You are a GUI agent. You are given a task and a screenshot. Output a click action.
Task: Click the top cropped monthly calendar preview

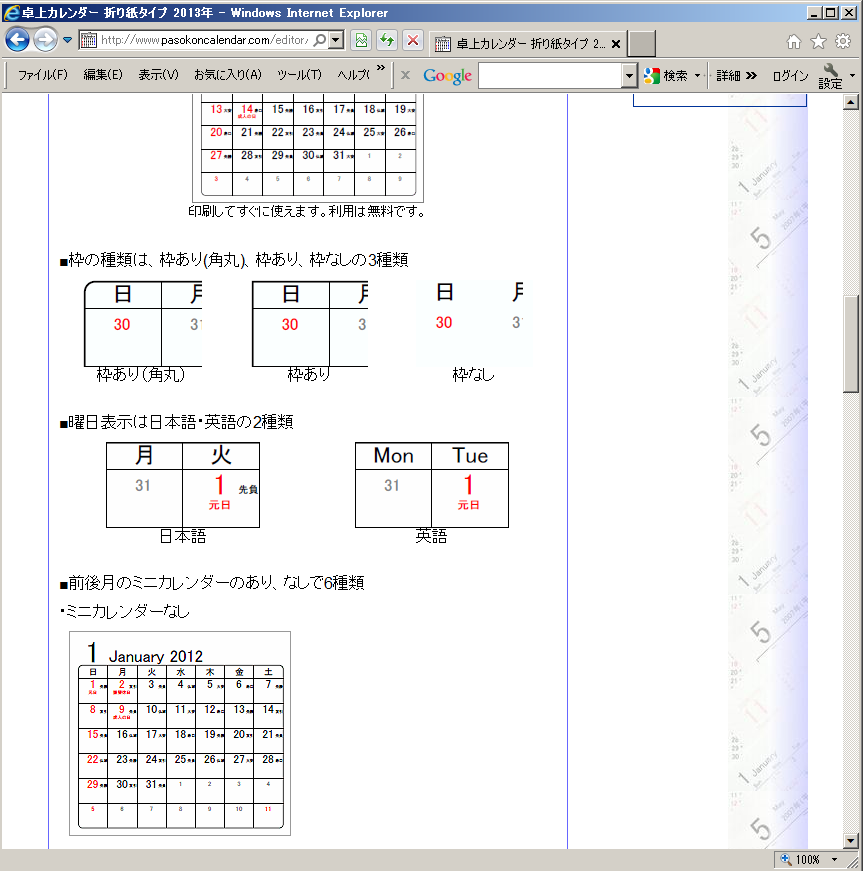click(308, 148)
